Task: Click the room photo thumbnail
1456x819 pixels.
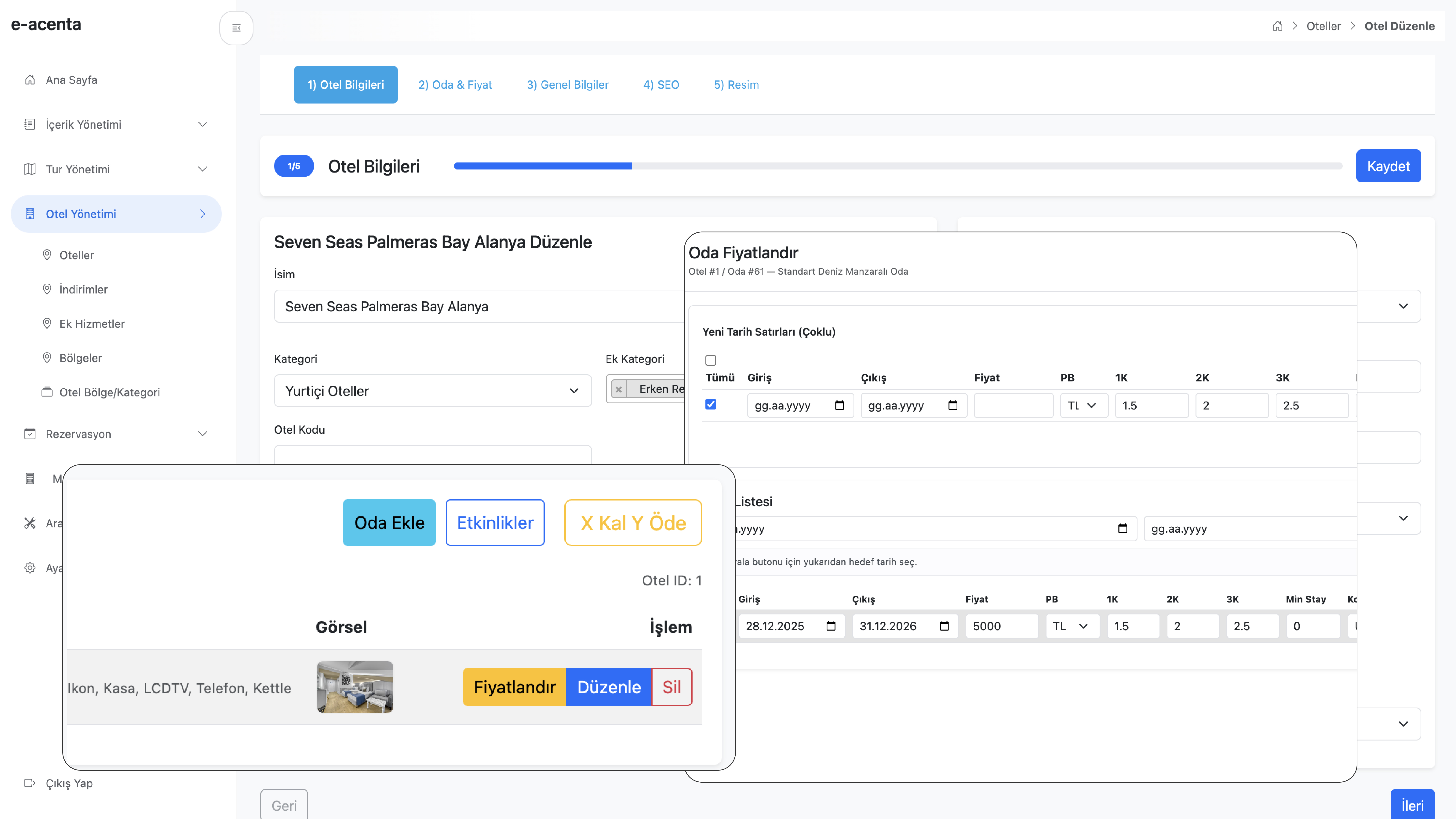Action: [x=355, y=687]
